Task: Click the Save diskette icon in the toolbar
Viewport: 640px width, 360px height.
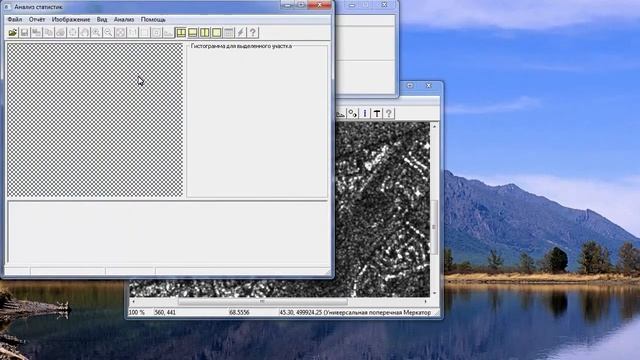Action: coord(24,33)
